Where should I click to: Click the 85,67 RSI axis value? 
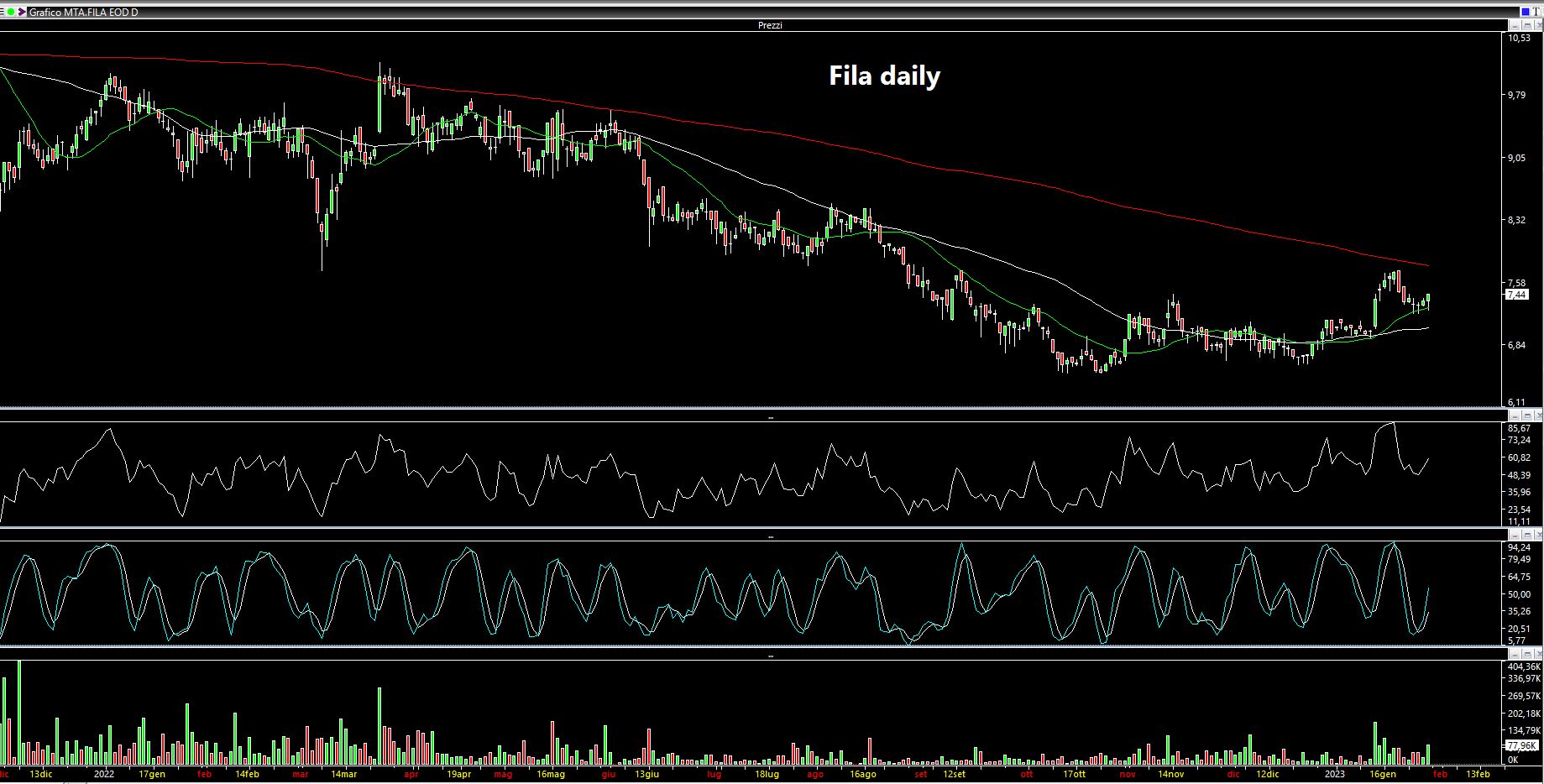tap(1519, 429)
